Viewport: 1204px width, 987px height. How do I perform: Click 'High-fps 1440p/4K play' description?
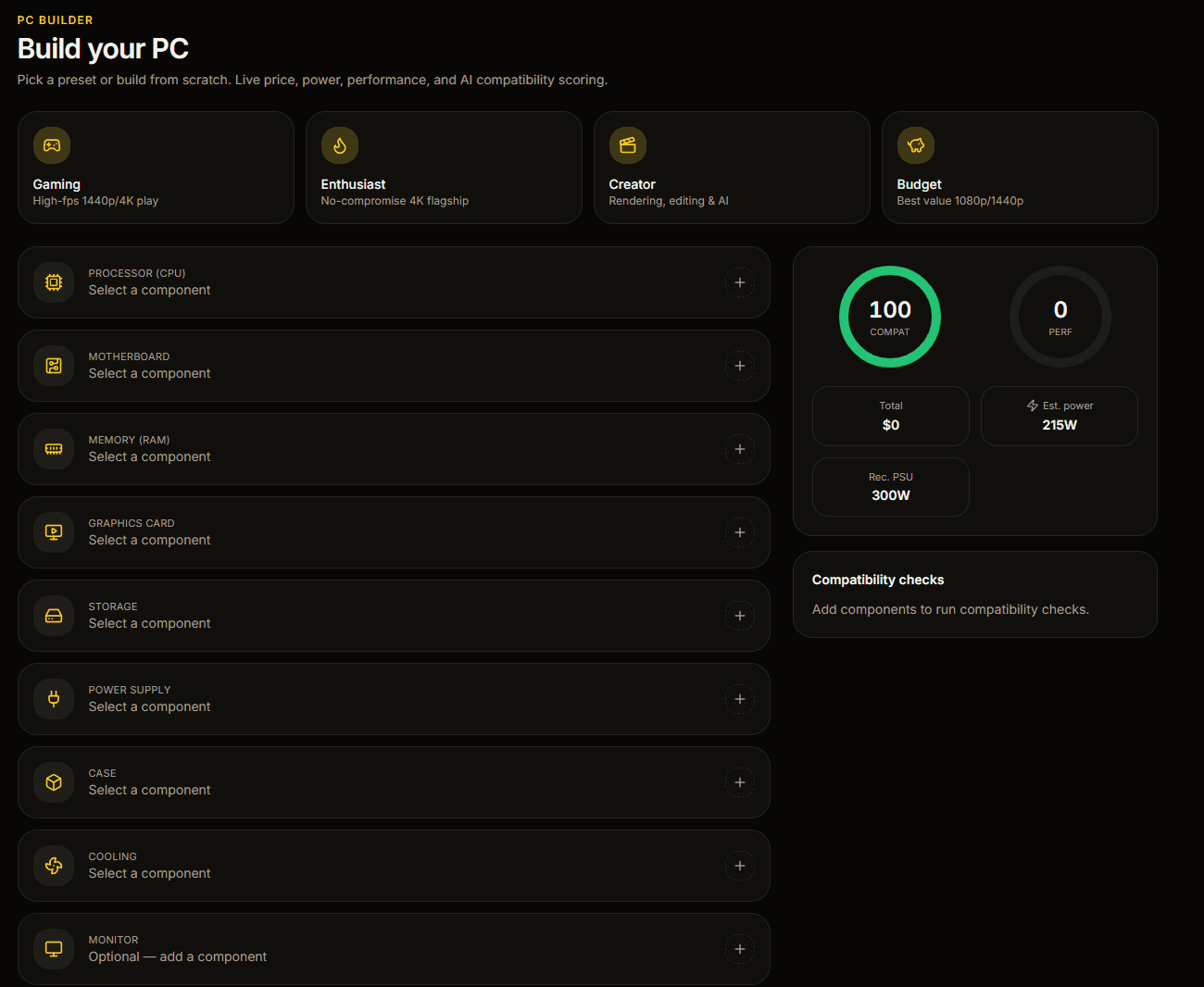click(x=95, y=201)
